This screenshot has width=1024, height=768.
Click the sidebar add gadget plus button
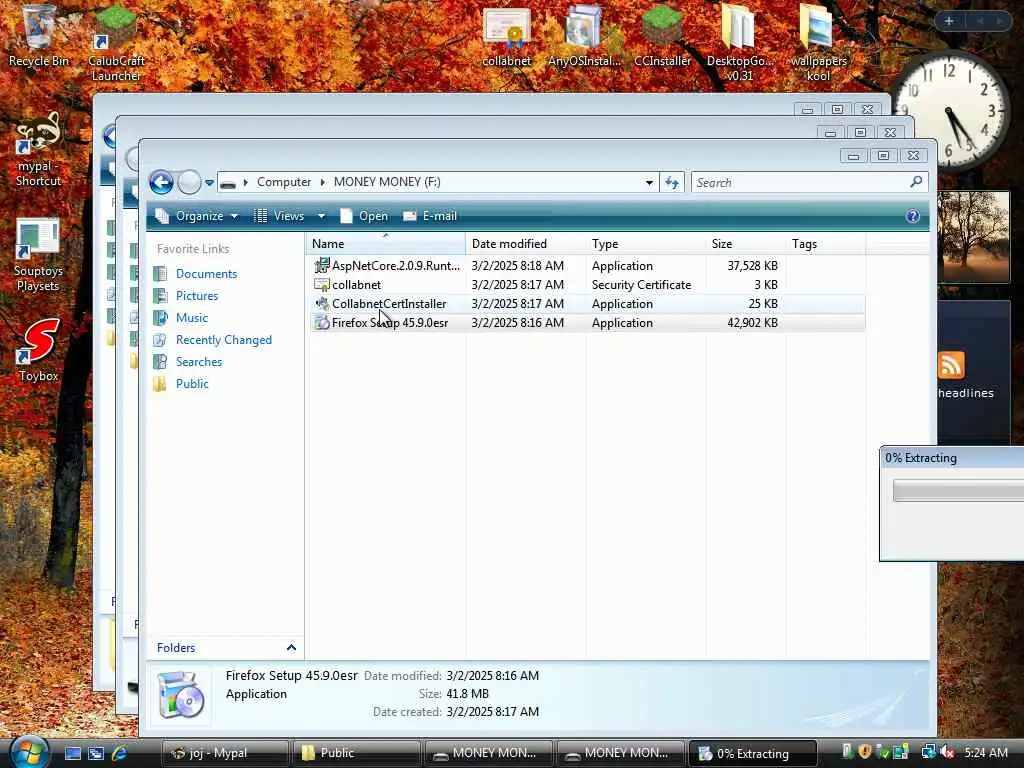point(949,22)
